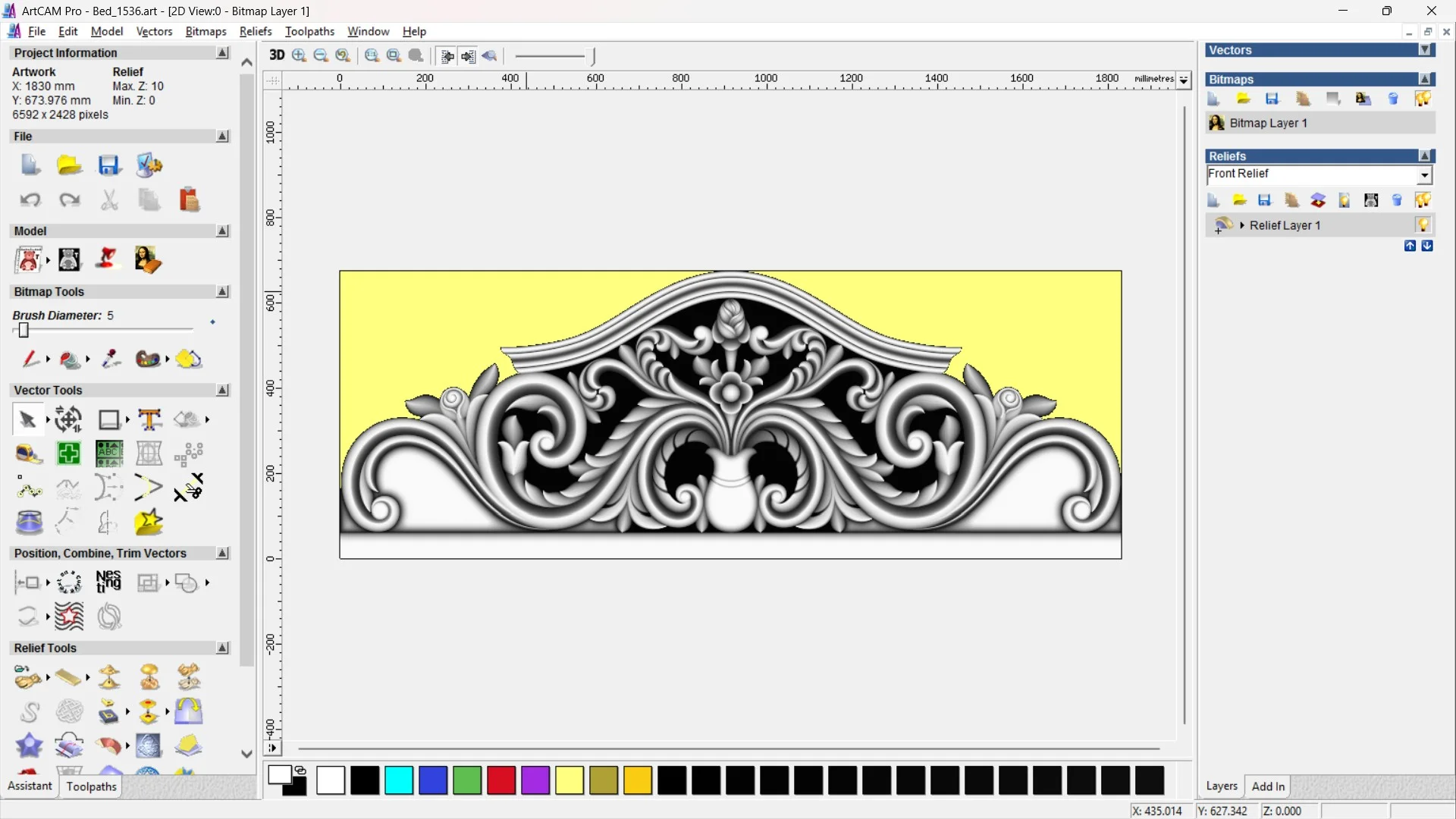Screen dimensions: 1456x819
Task: Click the Undo icon
Action: [30, 199]
